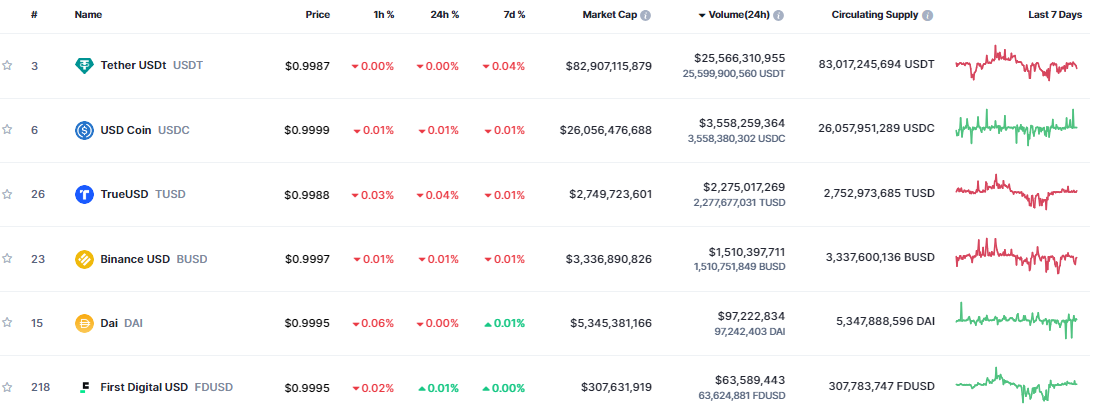Screen dimensions: 1102x414
Task: Open the Binance USD name link
Action: click(135, 259)
